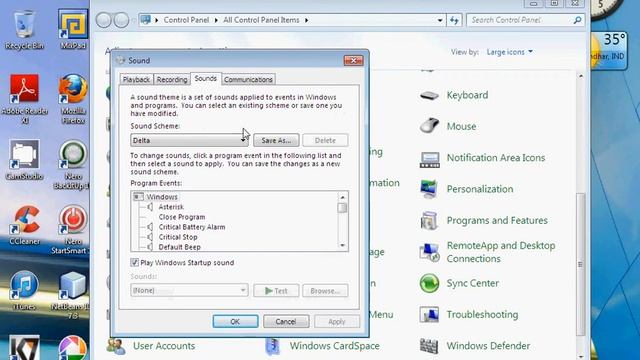Click the Program Events list scrollbar thumb
The width and height of the screenshot is (640, 360).
pos(342,208)
